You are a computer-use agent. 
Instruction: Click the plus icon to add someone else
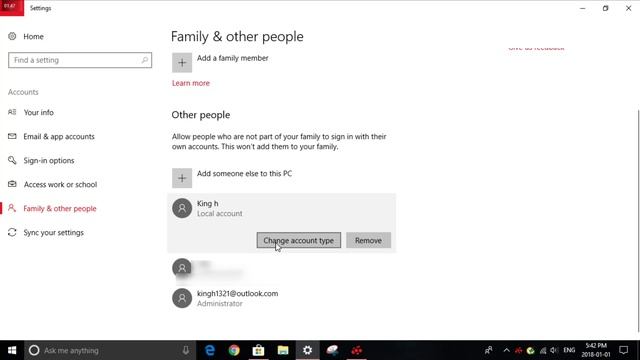click(x=182, y=178)
